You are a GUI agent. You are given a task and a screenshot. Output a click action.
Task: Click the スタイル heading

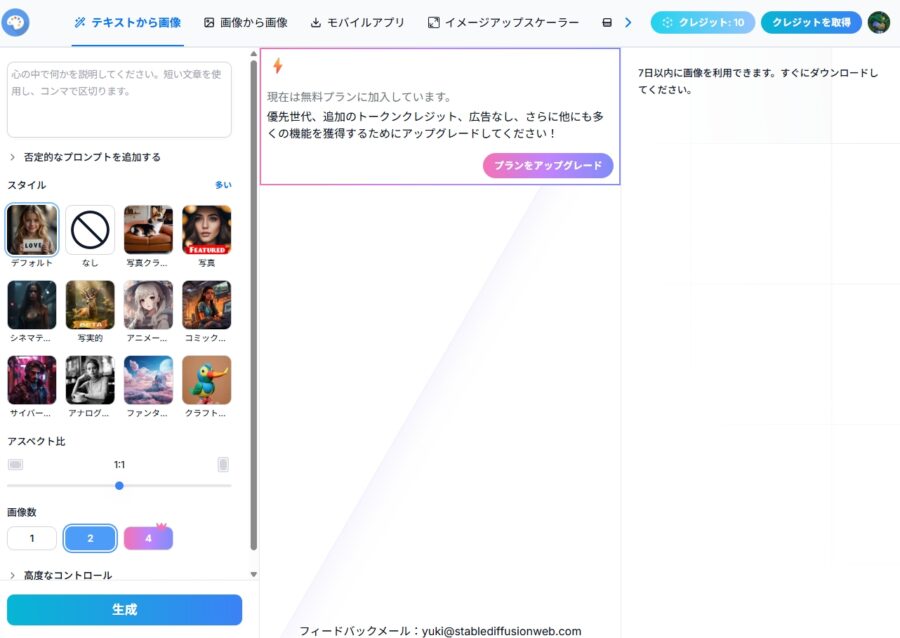point(26,185)
